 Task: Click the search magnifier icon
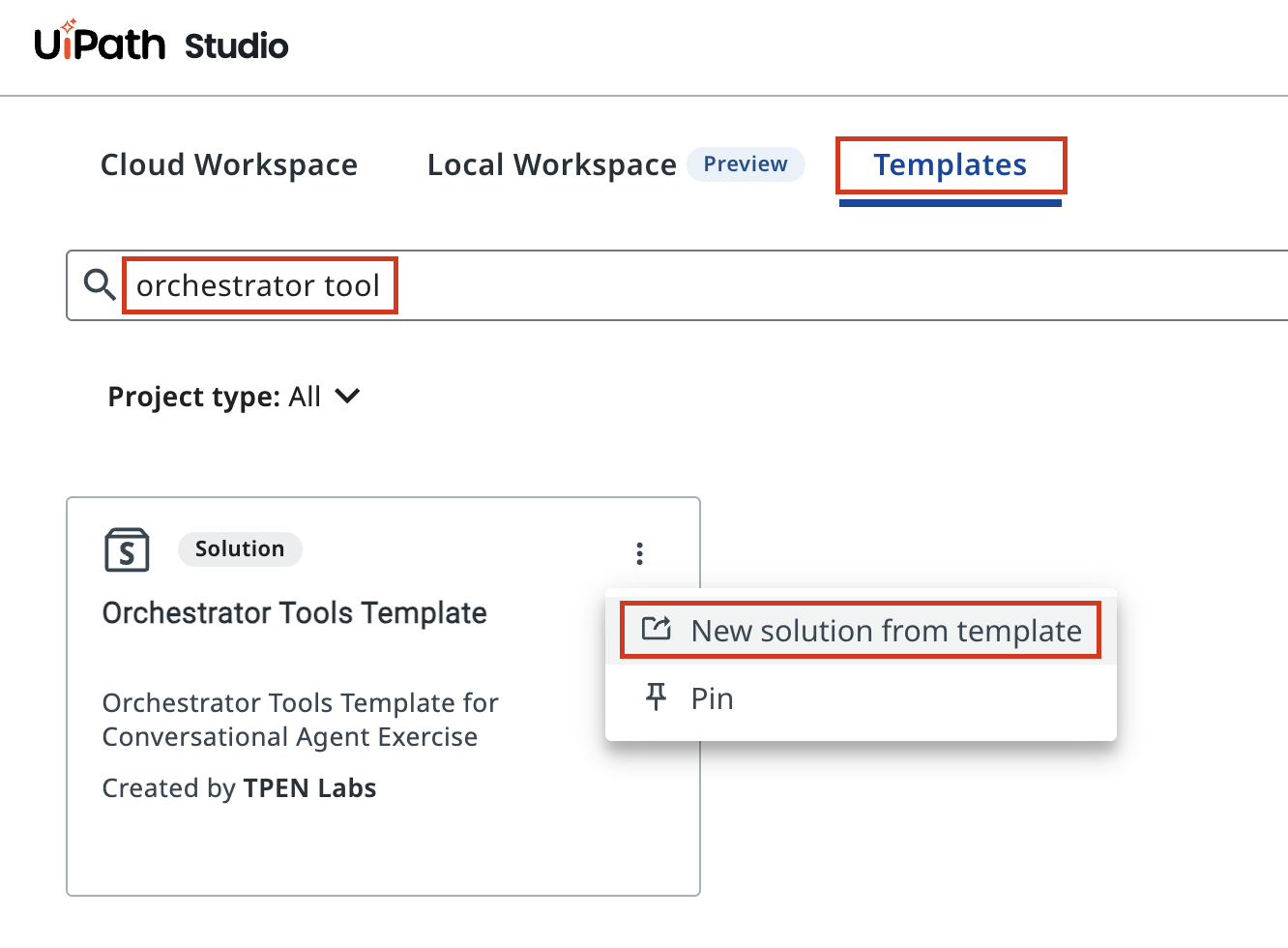pos(100,285)
